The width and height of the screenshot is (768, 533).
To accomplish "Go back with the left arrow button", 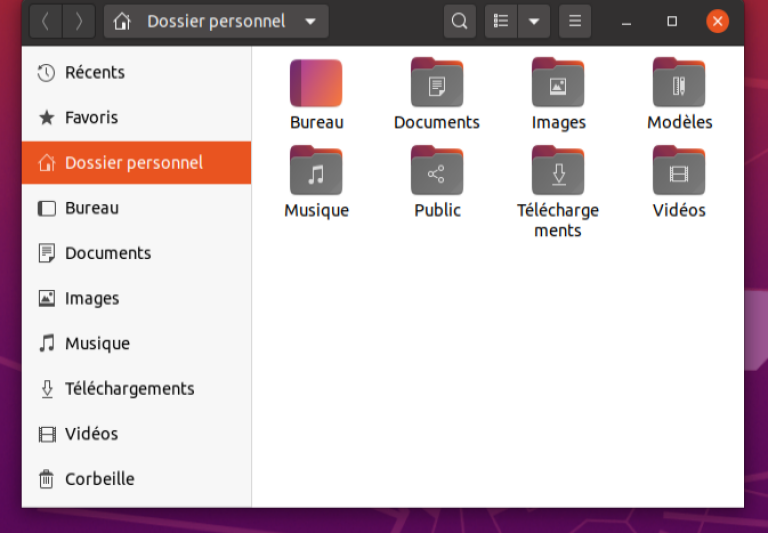I will pos(46,21).
